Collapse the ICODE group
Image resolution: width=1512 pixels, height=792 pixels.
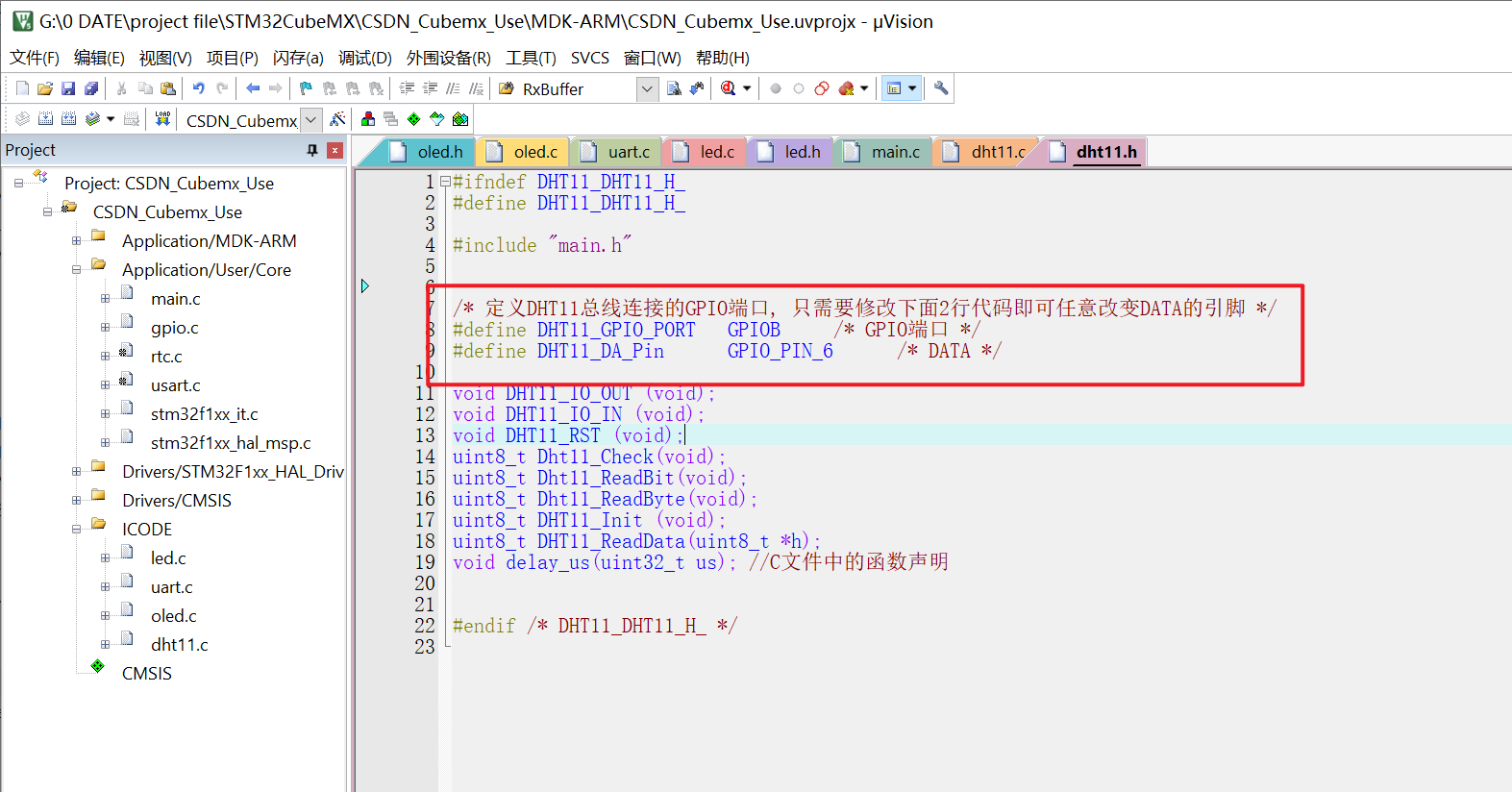click(x=76, y=530)
